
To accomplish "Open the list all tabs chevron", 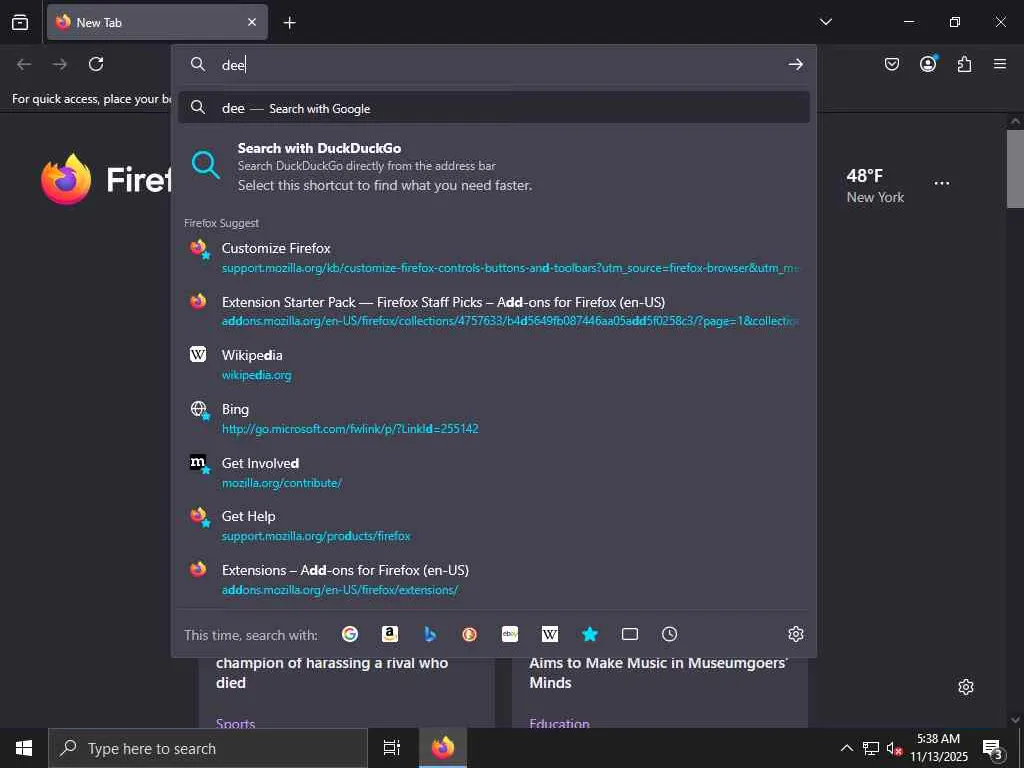I will [x=825, y=22].
